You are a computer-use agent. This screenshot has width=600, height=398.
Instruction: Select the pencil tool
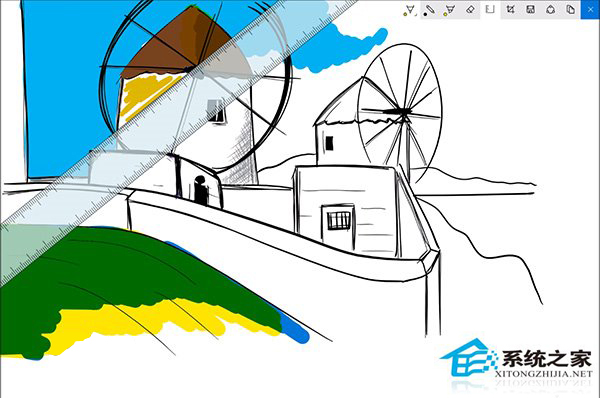click(430, 10)
